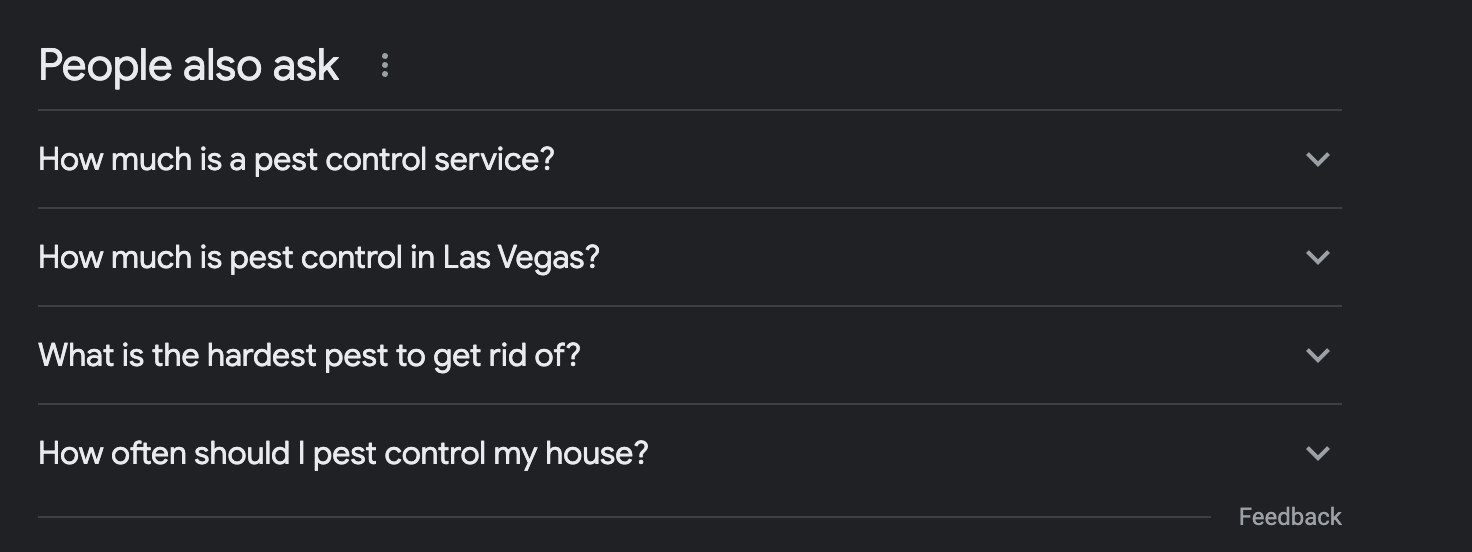The image size is (1472, 552).
Task: Select the how often pest control house question text
Action: pos(343,453)
